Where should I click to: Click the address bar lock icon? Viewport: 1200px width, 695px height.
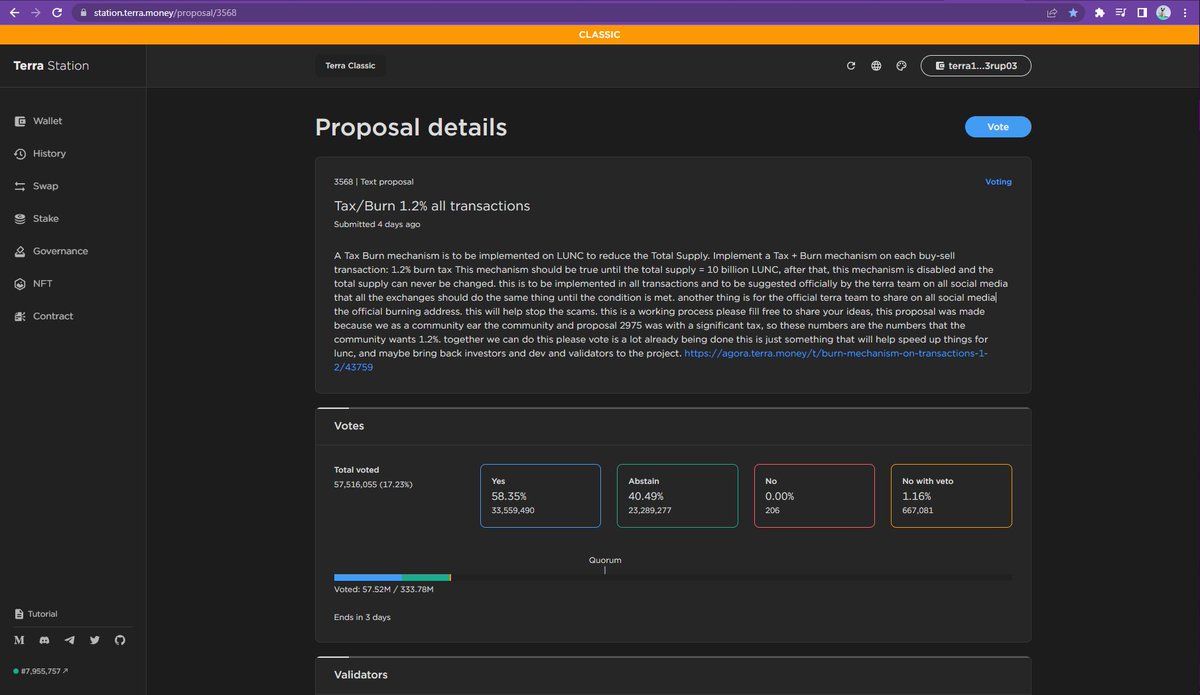[85, 13]
